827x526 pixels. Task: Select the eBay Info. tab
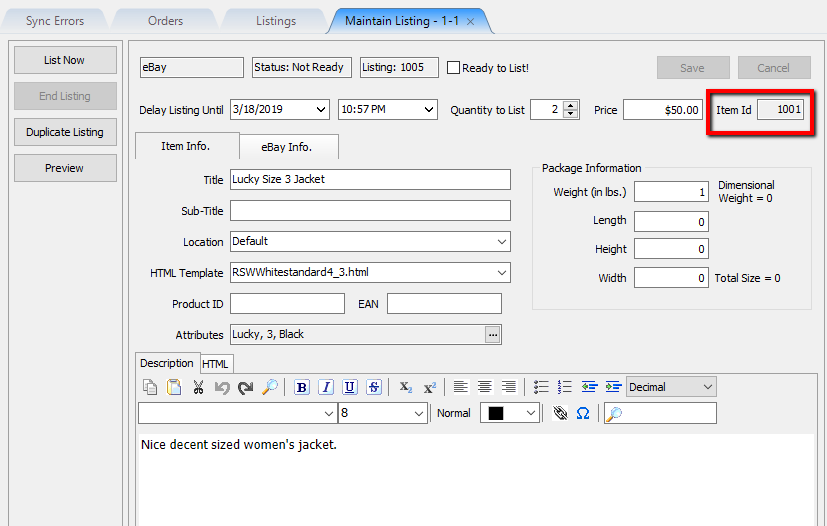[x=287, y=147]
